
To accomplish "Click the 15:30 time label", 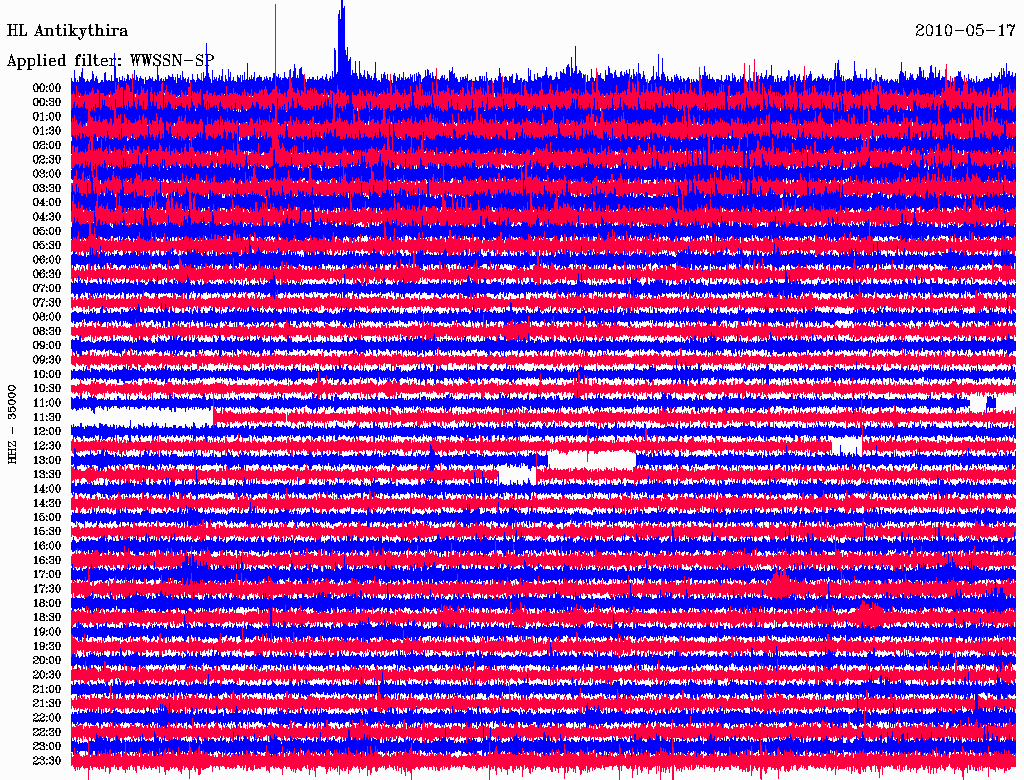I will click(47, 532).
